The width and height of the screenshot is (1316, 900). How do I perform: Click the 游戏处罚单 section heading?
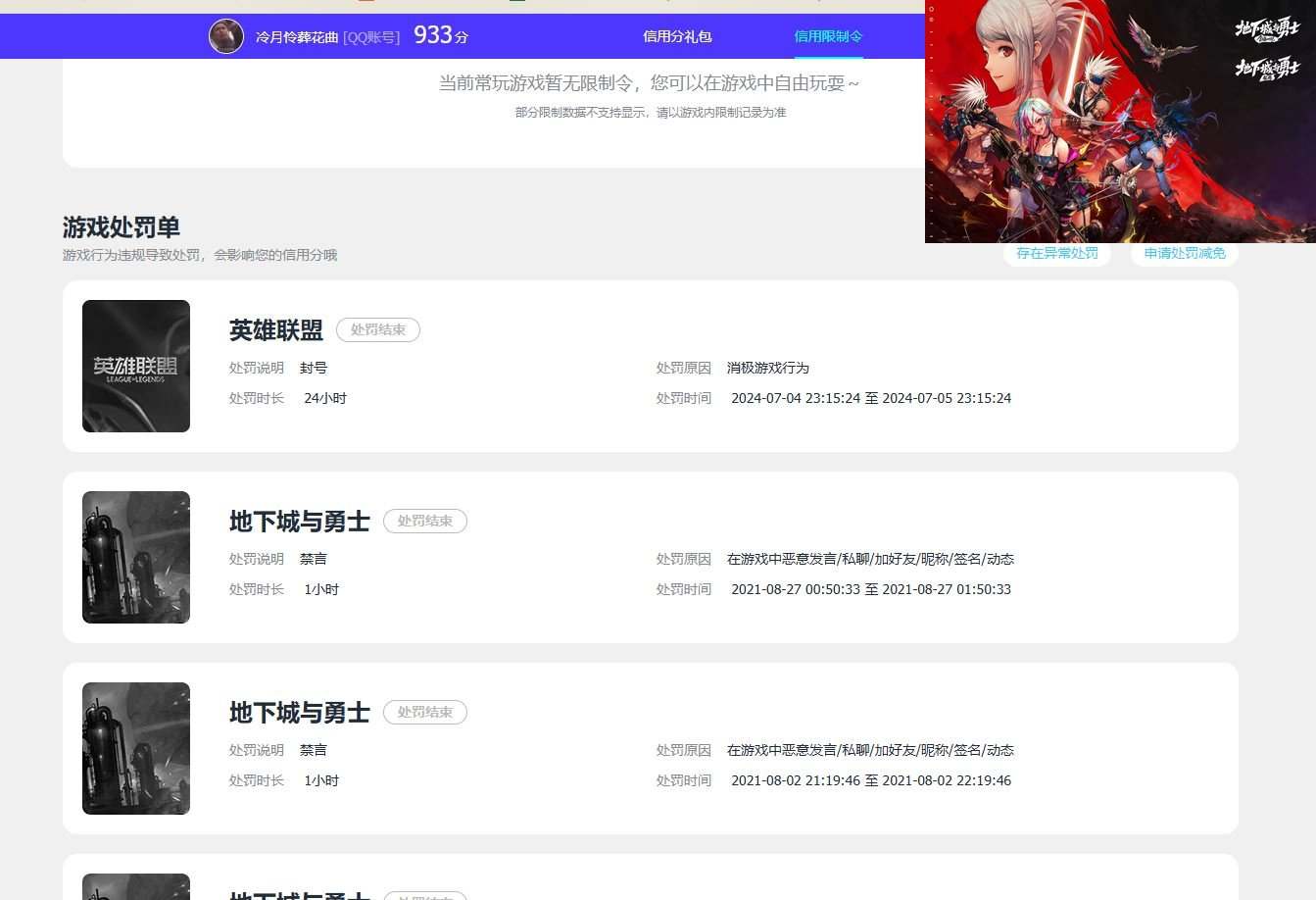[122, 227]
